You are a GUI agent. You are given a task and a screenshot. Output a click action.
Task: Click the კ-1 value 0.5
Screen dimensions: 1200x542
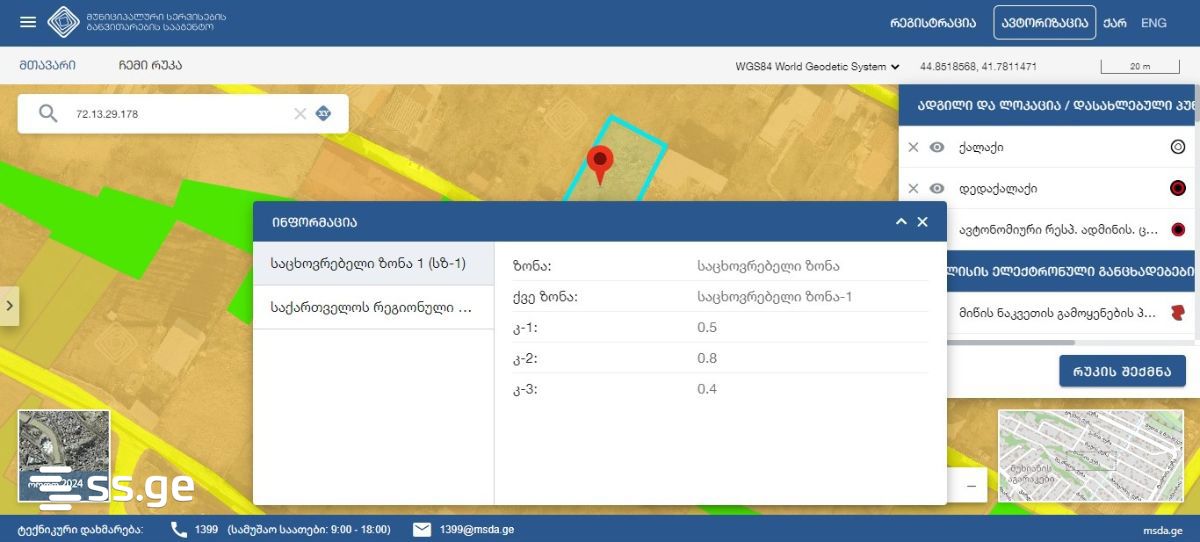pos(707,327)
